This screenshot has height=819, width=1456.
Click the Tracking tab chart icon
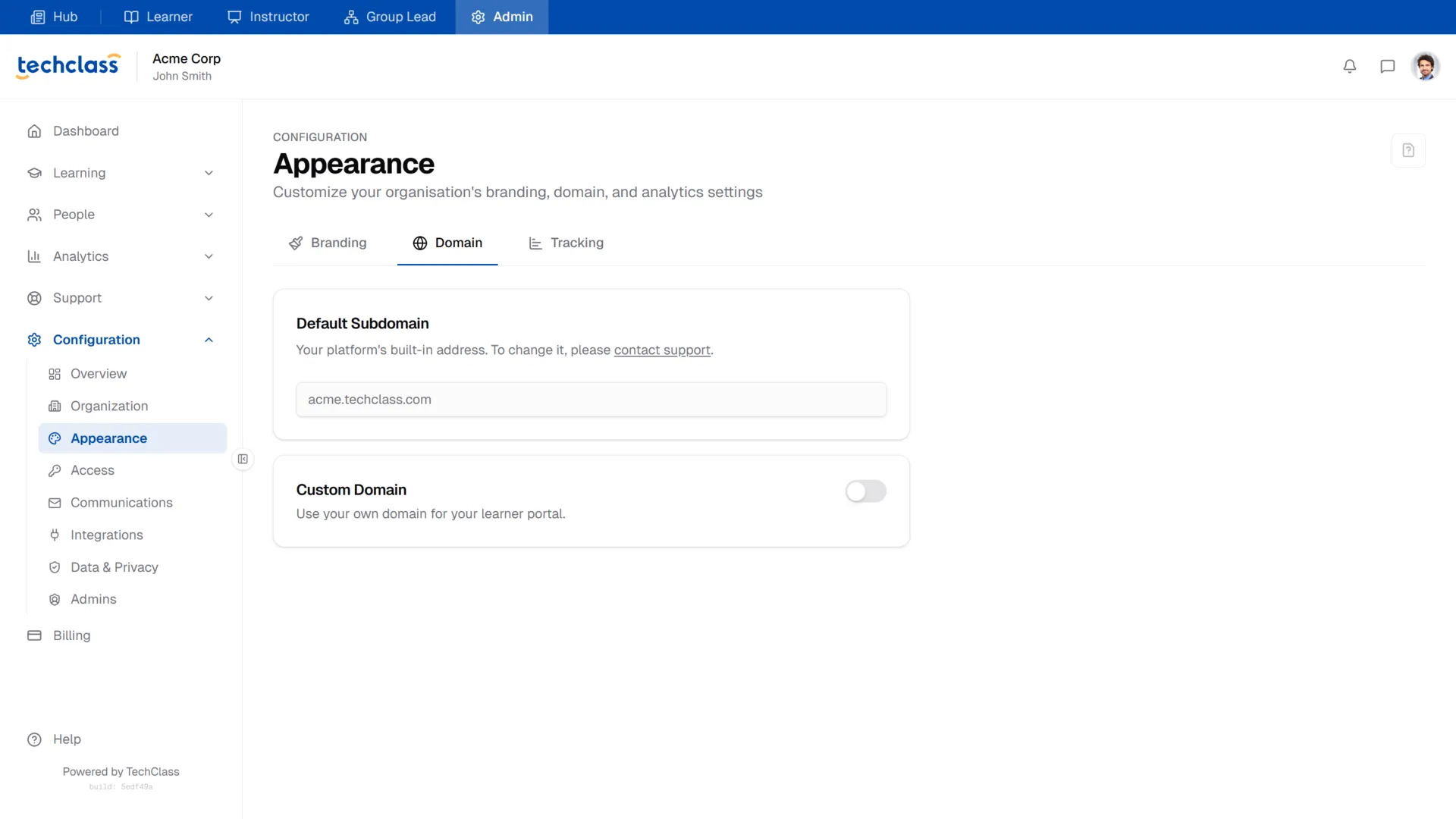[x=535, y=243]
